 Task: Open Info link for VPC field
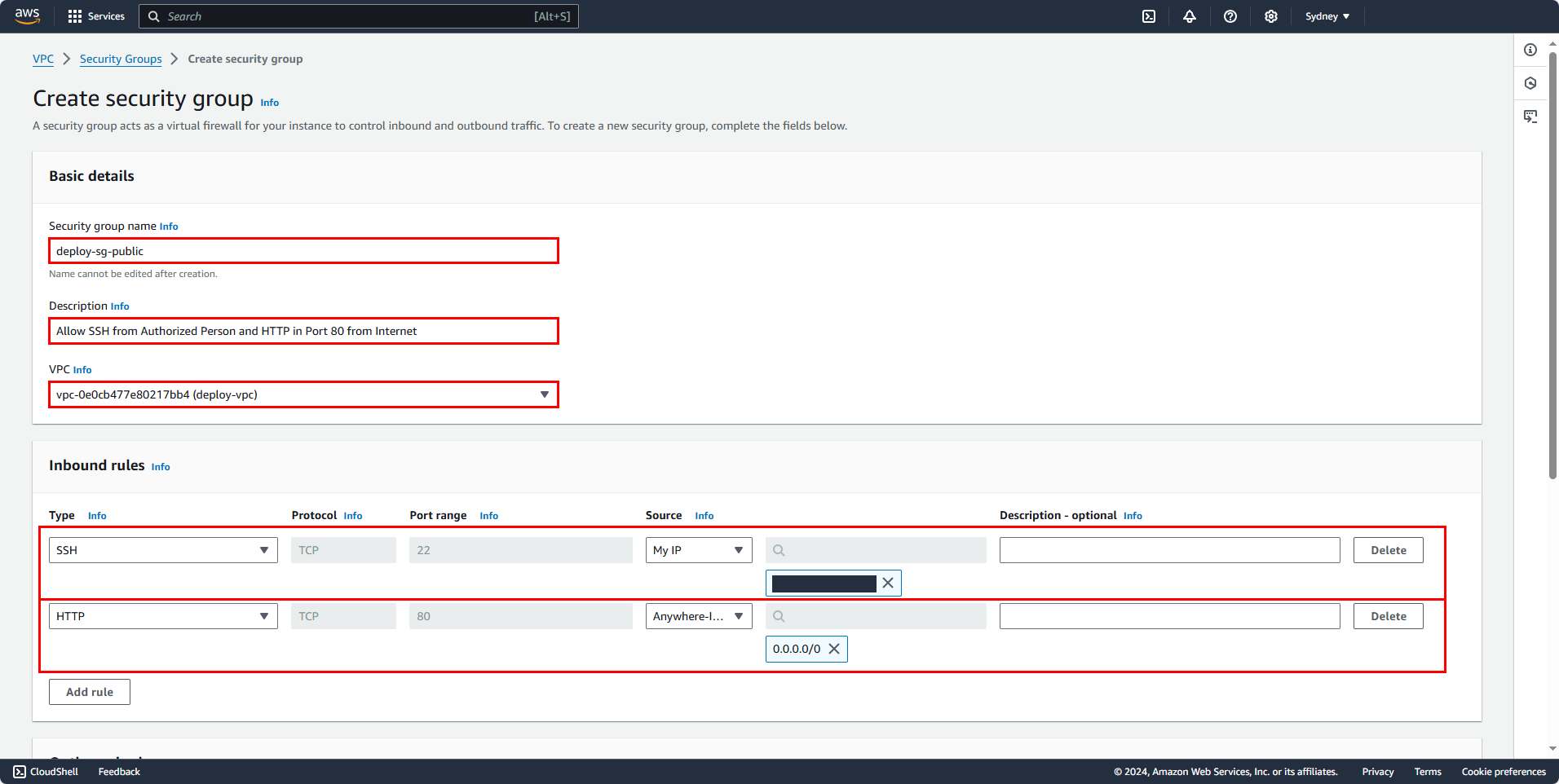point(82,370)
